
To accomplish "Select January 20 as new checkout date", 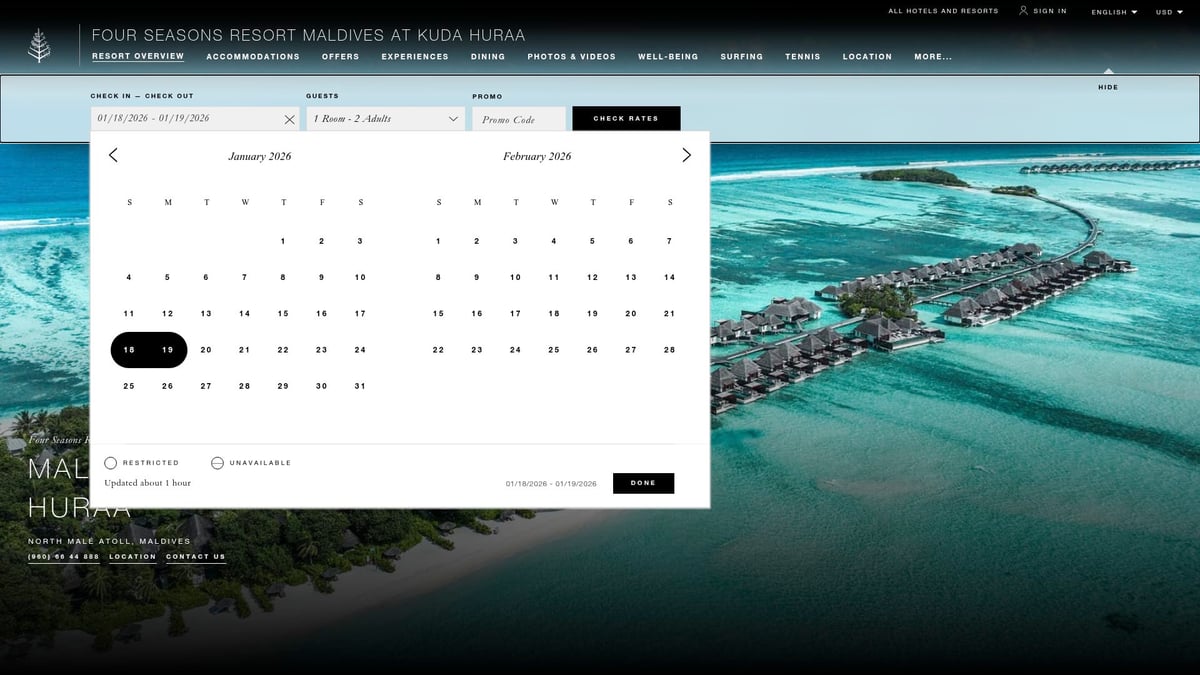I will pyautogui.click(x=206, y=349).
